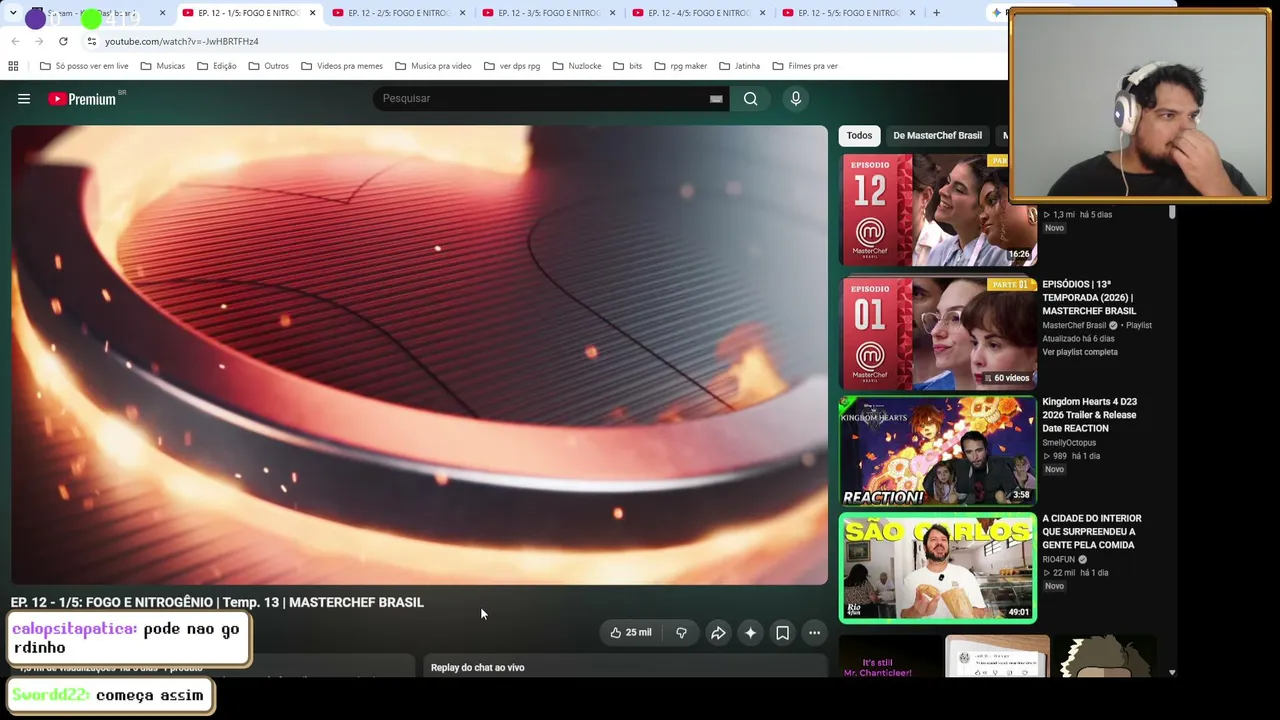Dislike the MasterChef video
Viewport: 1280px width, 720px height.
pyautogui.click(x=681, y=632)
